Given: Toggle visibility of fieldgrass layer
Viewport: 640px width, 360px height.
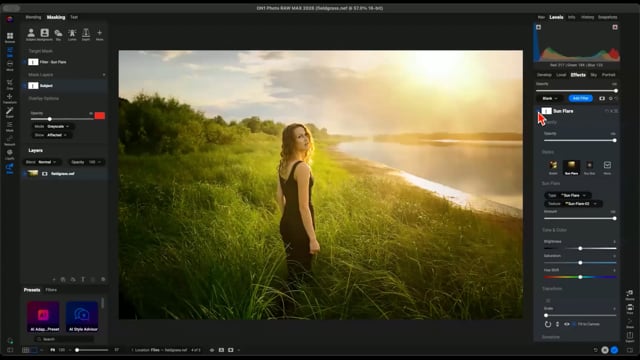Looking at the screenshot, I should pos(25,173).
